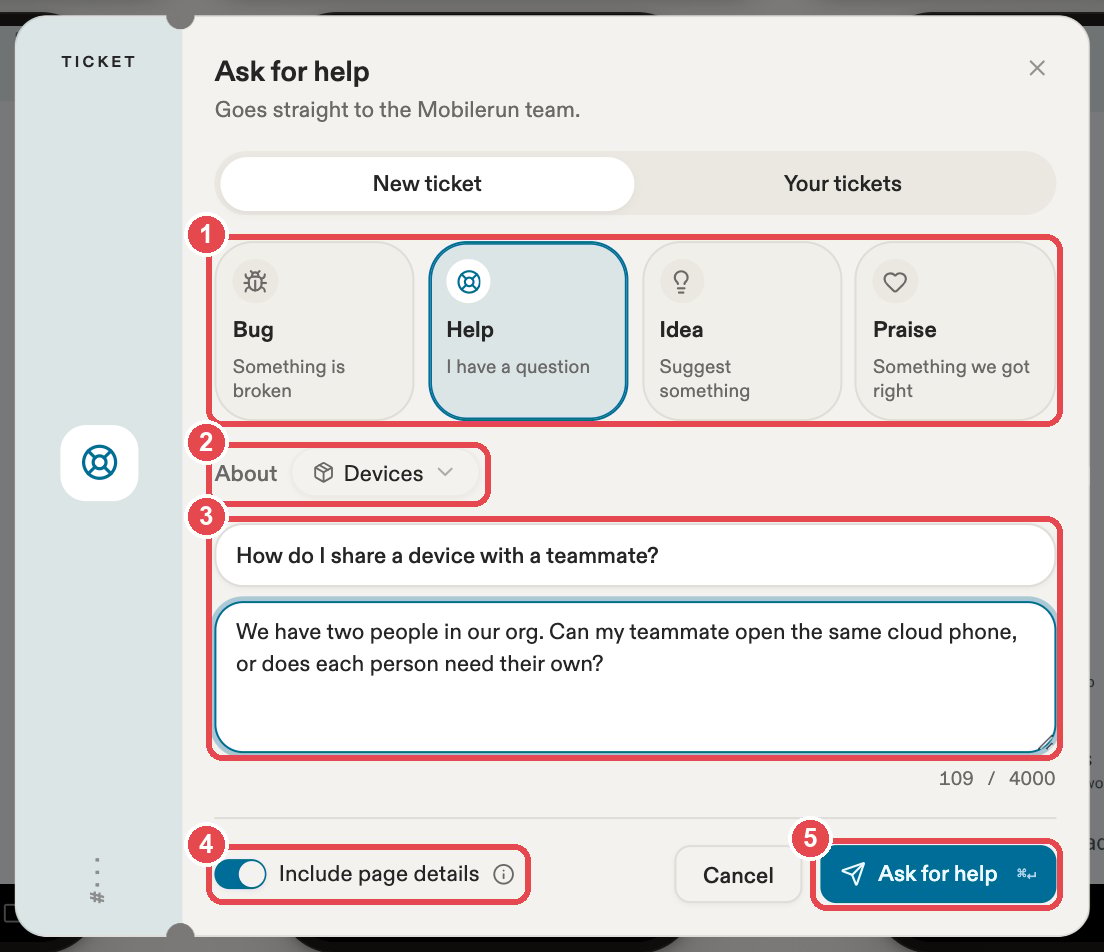Viewport: 1104px width, 952px height.
Task: Click the '109 / 4000' character counter
Action: (x=996, y=778)
